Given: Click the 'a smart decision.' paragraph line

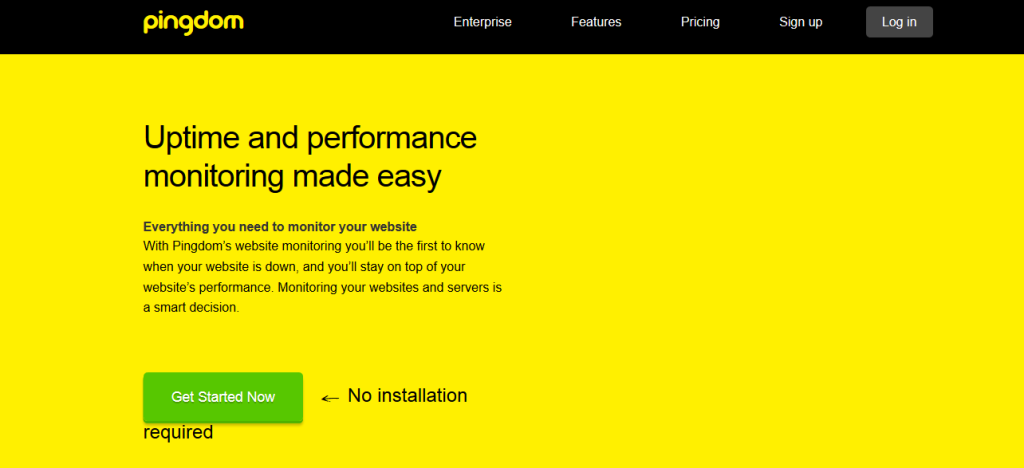Looking at the screenshot, I should tap(191, 308).
